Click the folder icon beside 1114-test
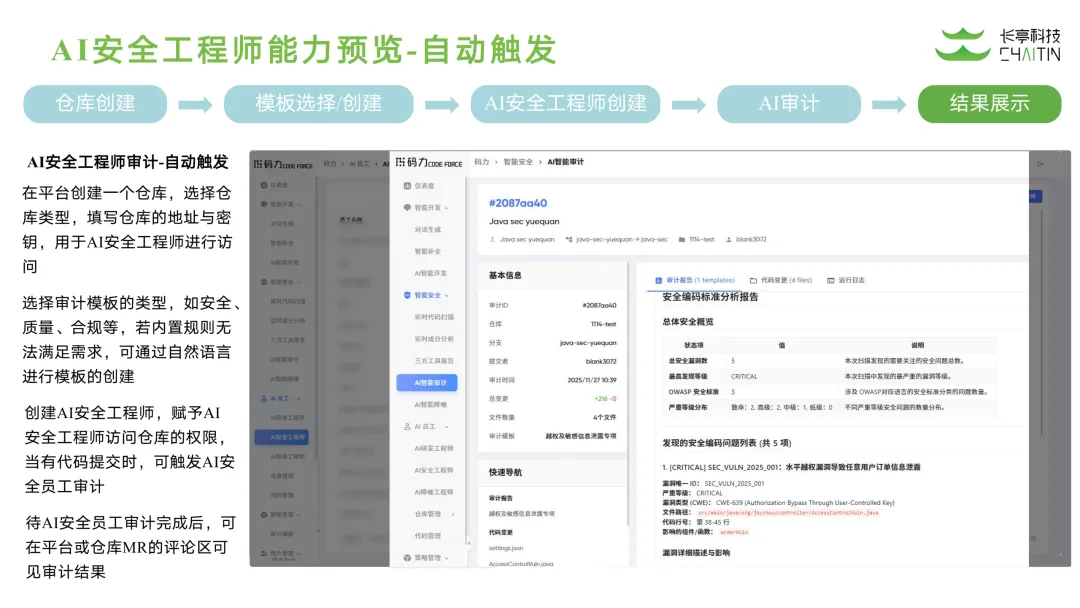The image size is (1080, 608). (682, 240)
